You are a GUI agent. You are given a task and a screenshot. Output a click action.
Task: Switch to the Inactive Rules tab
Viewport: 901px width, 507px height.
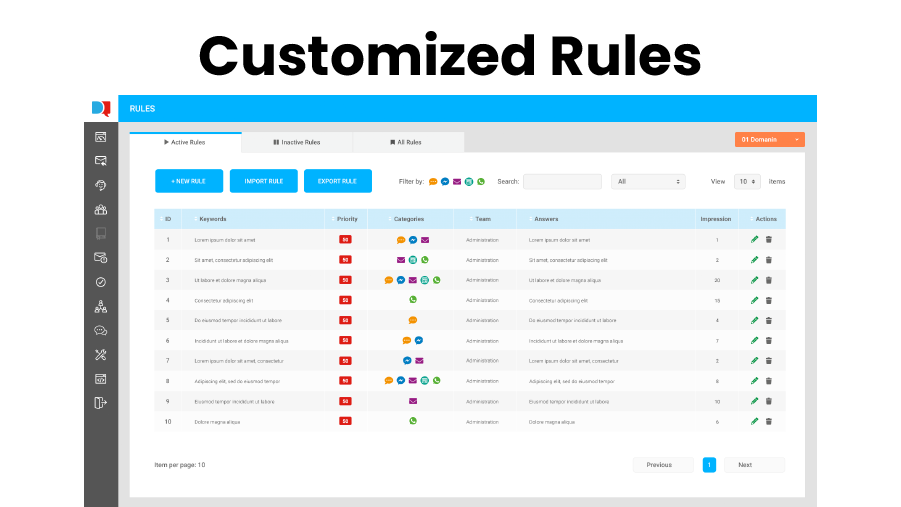coord(297,142)
